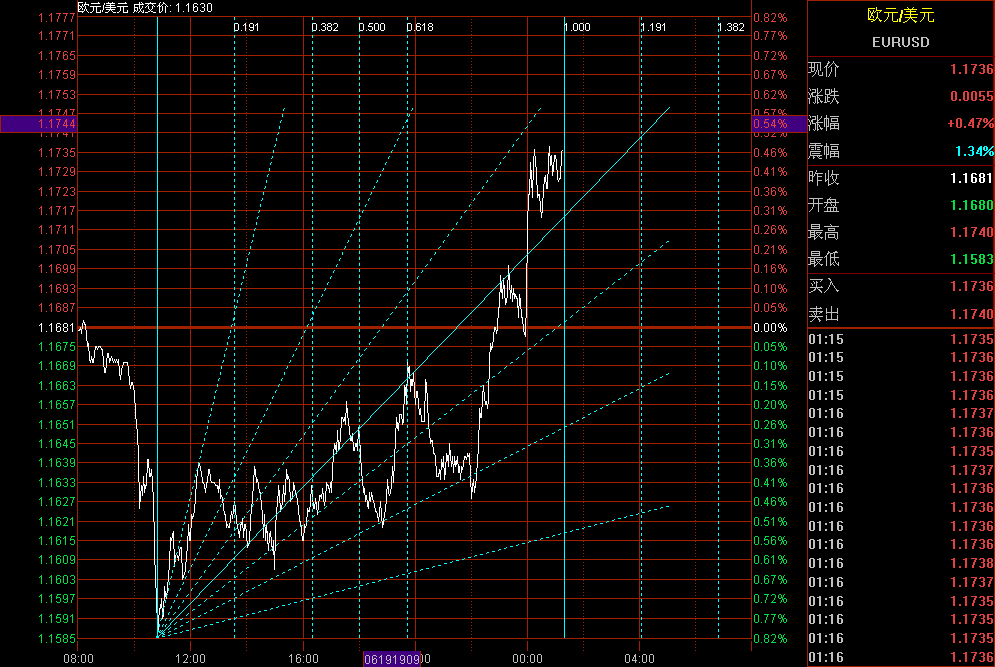Select the 0.618 Fibonacci time label
The width and height of the screenshot is (995, 667).
tap(420, 27)
